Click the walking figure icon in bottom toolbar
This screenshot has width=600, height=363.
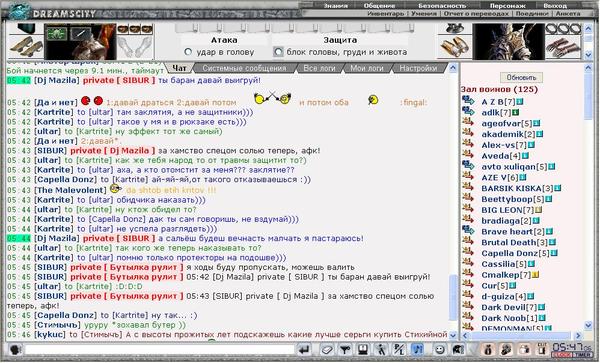tap(381, 349)
